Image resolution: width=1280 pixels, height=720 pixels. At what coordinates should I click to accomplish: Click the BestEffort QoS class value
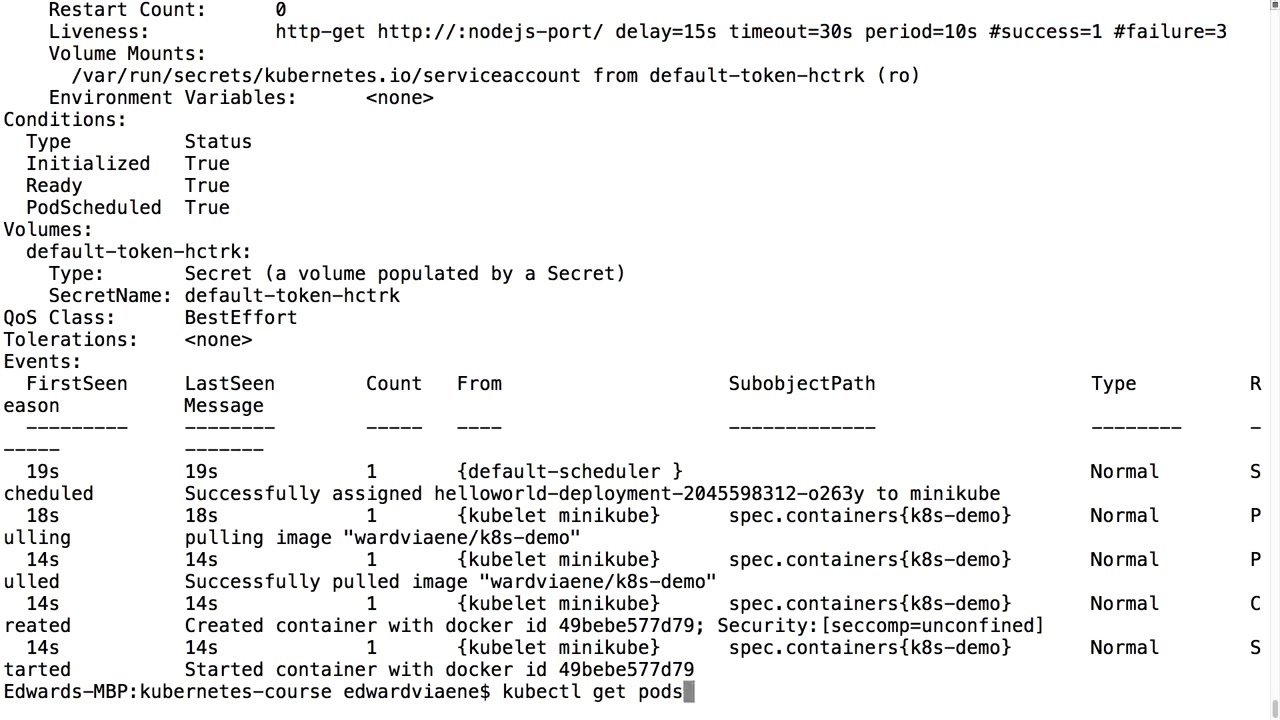pyautogui.click(x=241, y=318)
